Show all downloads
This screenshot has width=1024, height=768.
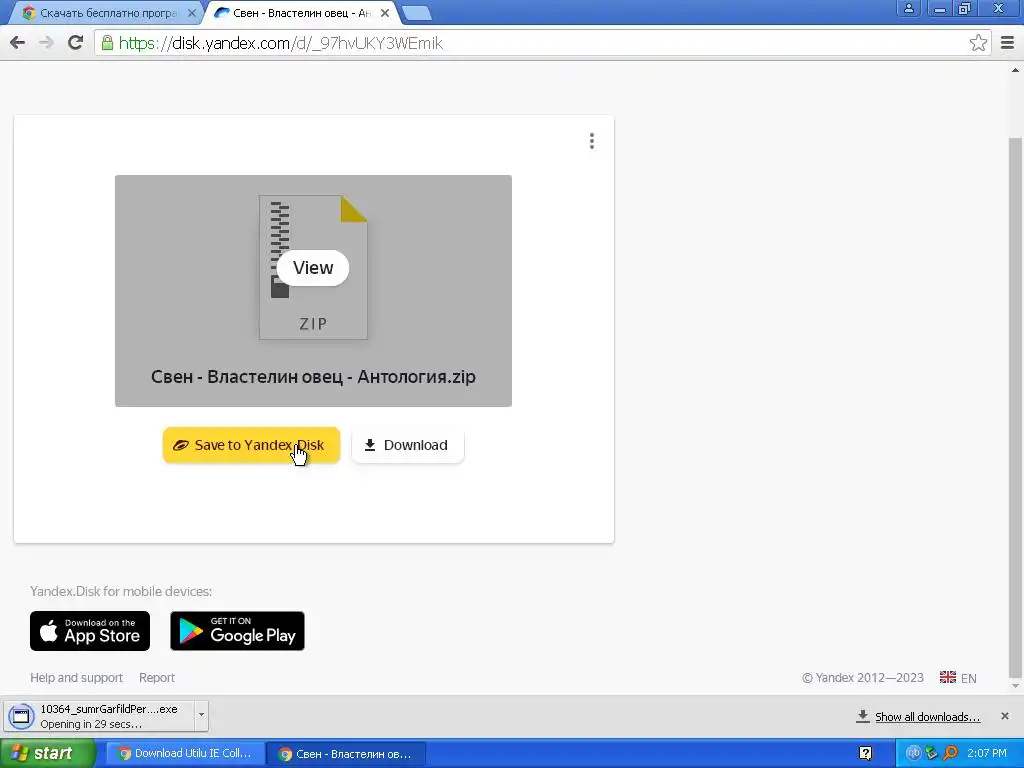918,717
